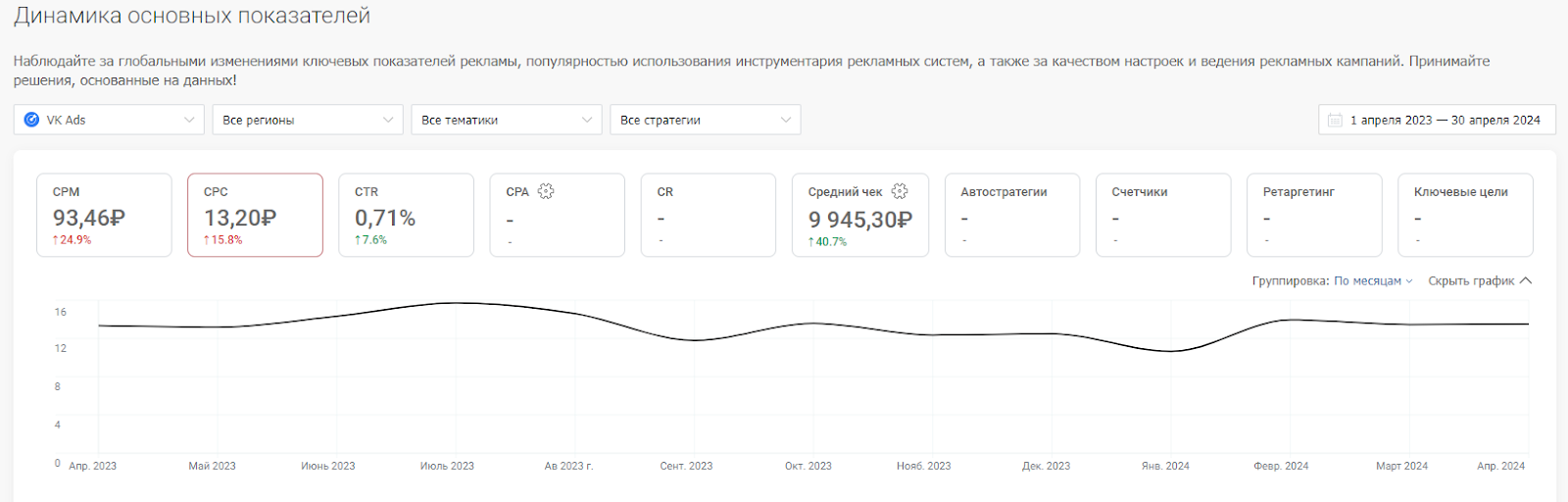This screenshot has width=1568, height=502.
Task: Open CPA settings gear icon
Action: point(546,191)
